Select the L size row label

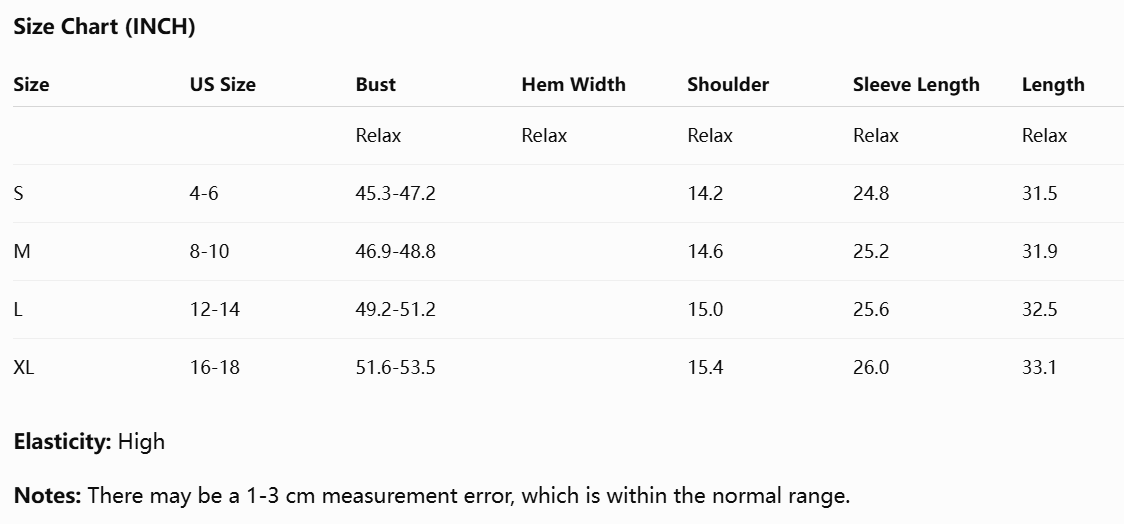click(18, 310)
